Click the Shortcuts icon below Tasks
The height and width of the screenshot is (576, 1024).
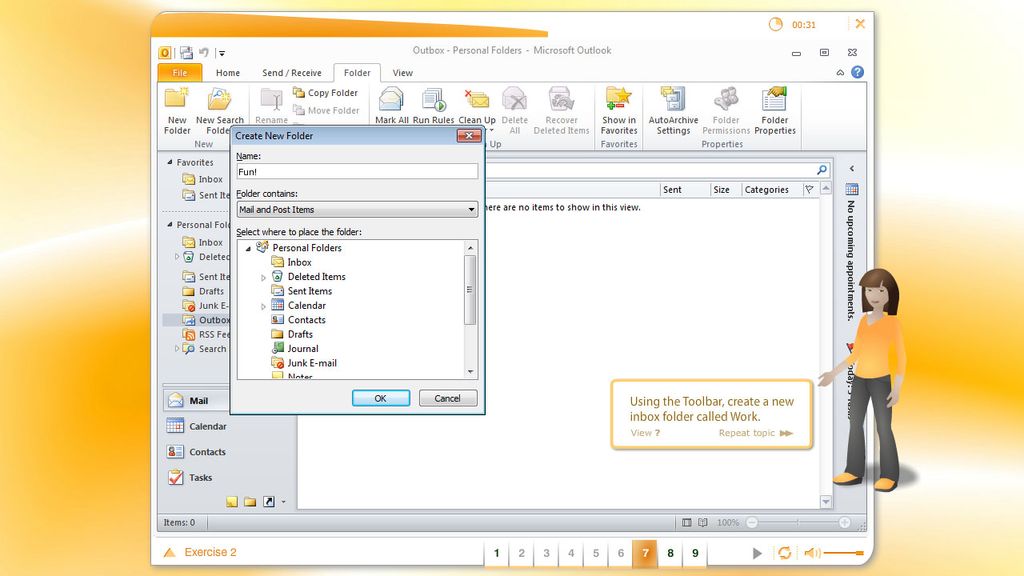[x=268, y=502]
